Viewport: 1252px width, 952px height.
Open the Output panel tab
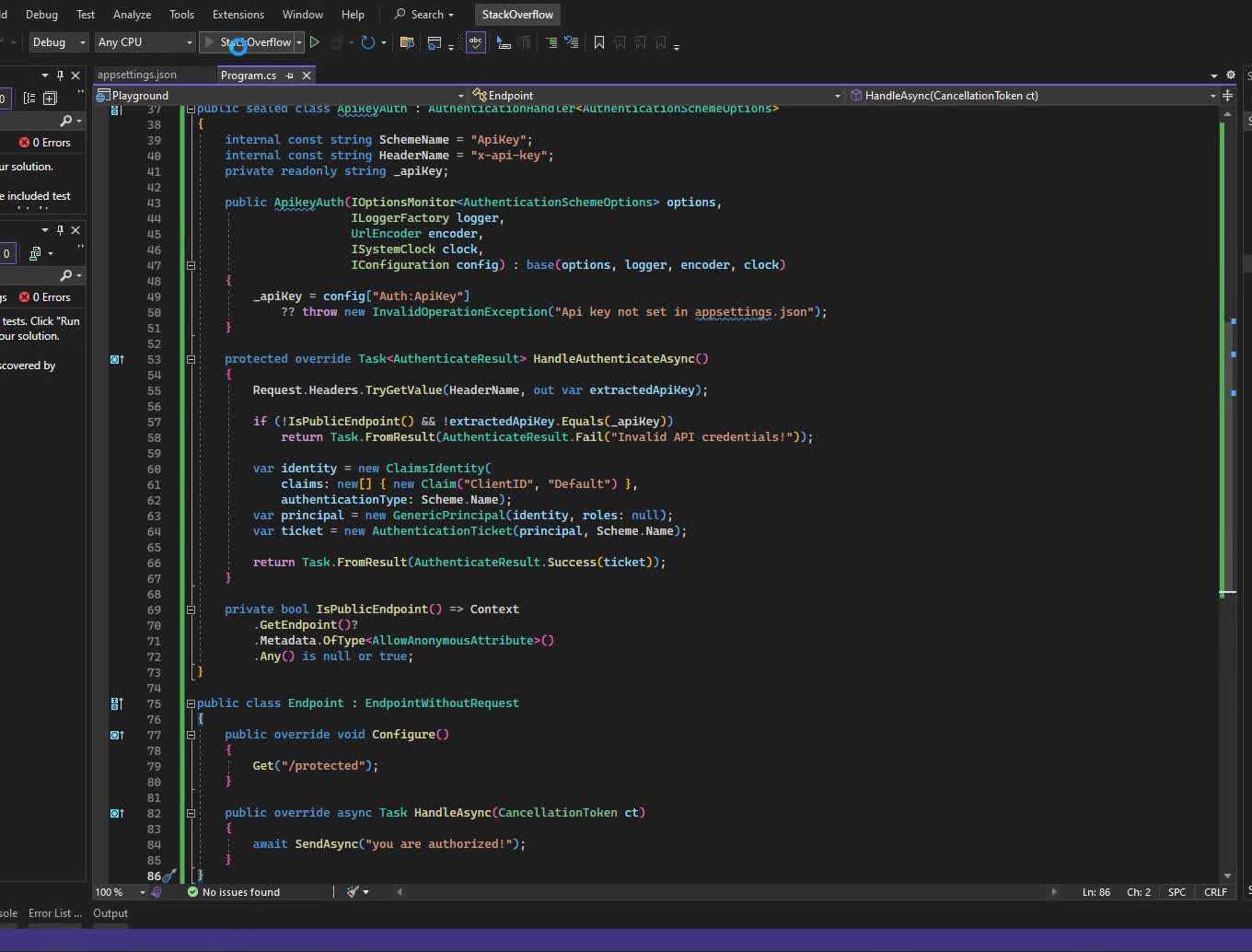click(x=110, y=913)
